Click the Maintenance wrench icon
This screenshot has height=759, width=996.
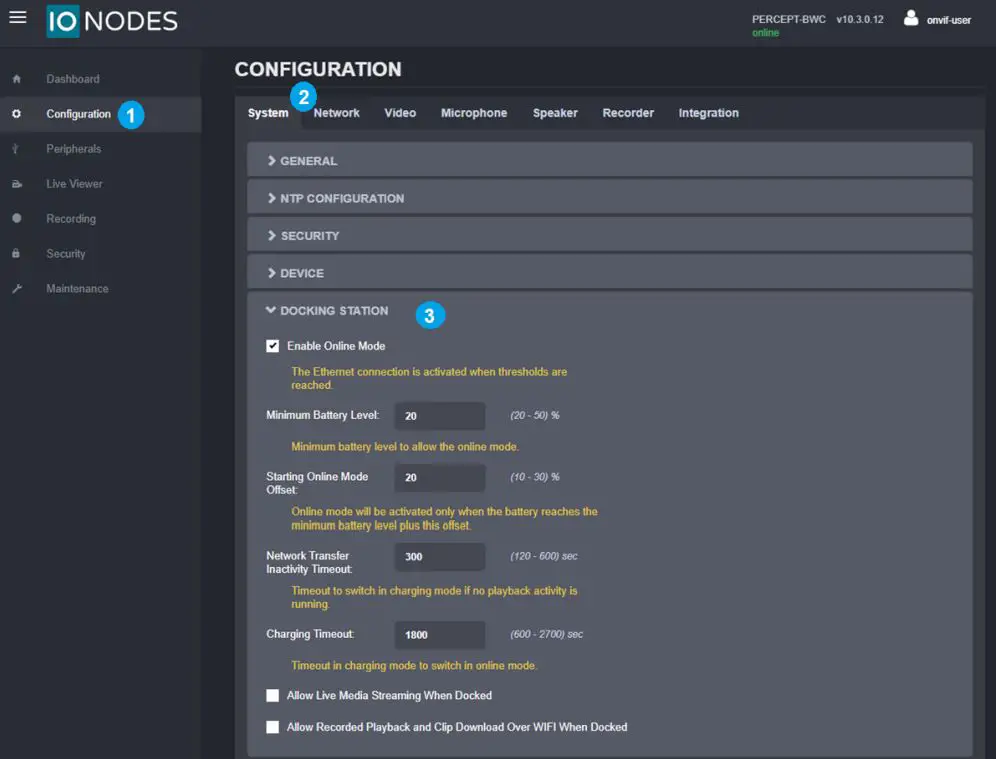pyautogui.click(x=16, y=289)
